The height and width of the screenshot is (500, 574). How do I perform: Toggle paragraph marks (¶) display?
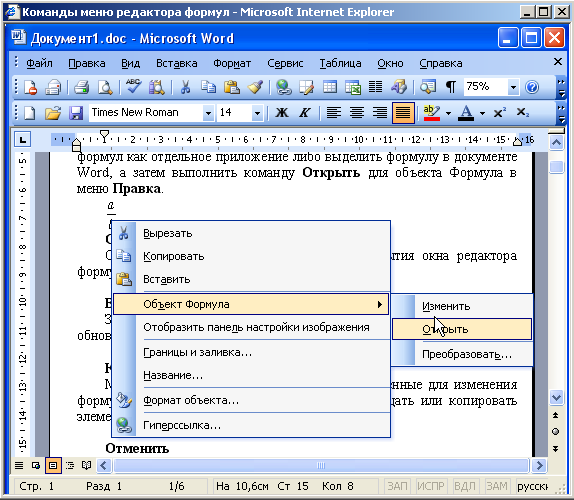coord(451,87)
